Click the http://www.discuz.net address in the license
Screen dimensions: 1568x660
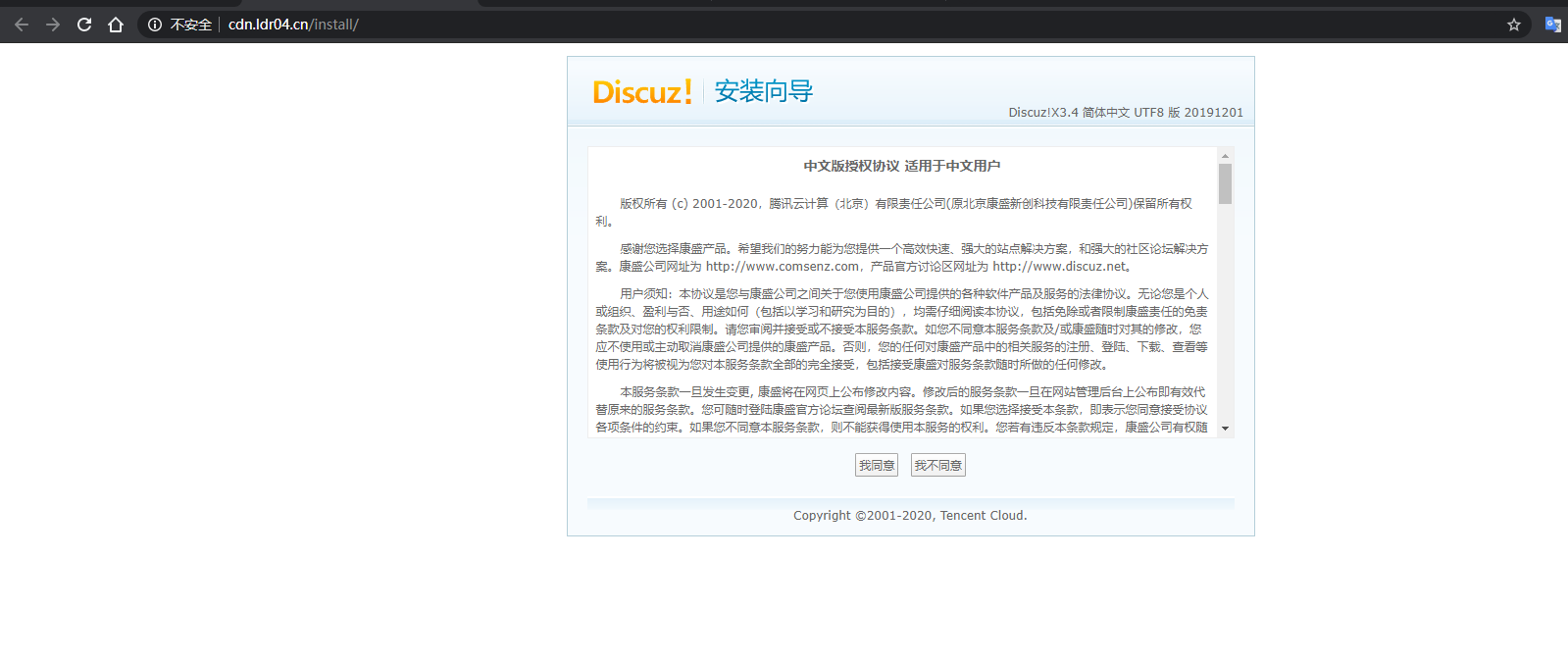pos(1059,266)
